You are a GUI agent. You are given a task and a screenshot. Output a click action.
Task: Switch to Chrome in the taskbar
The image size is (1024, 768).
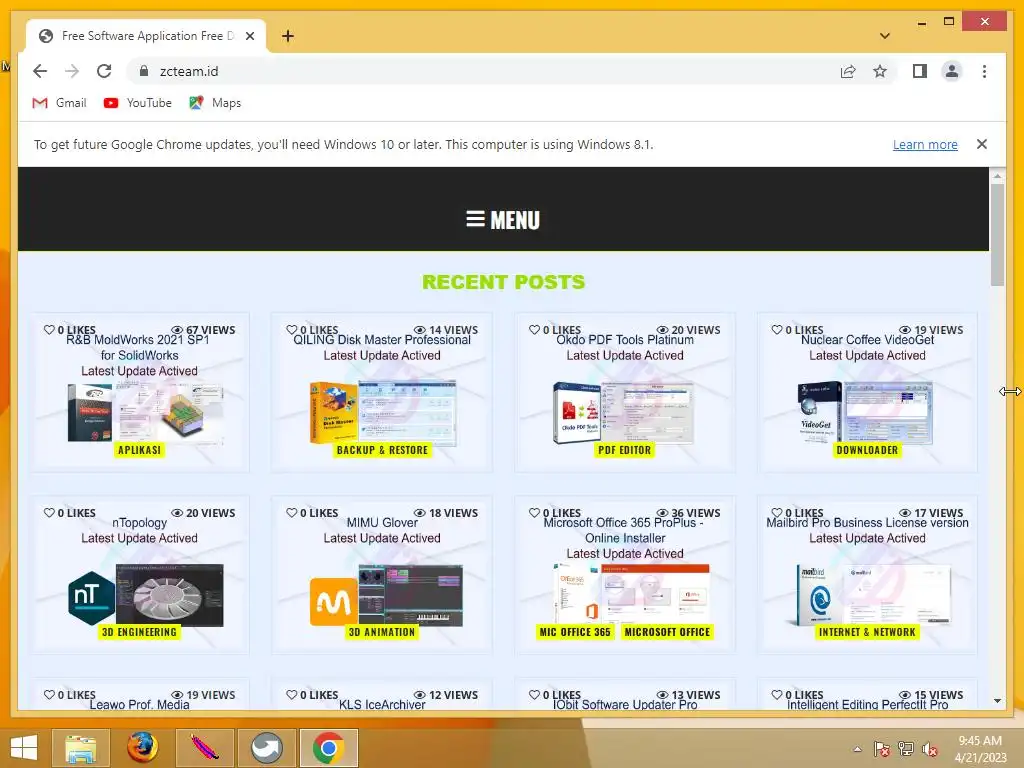(328, 748)
